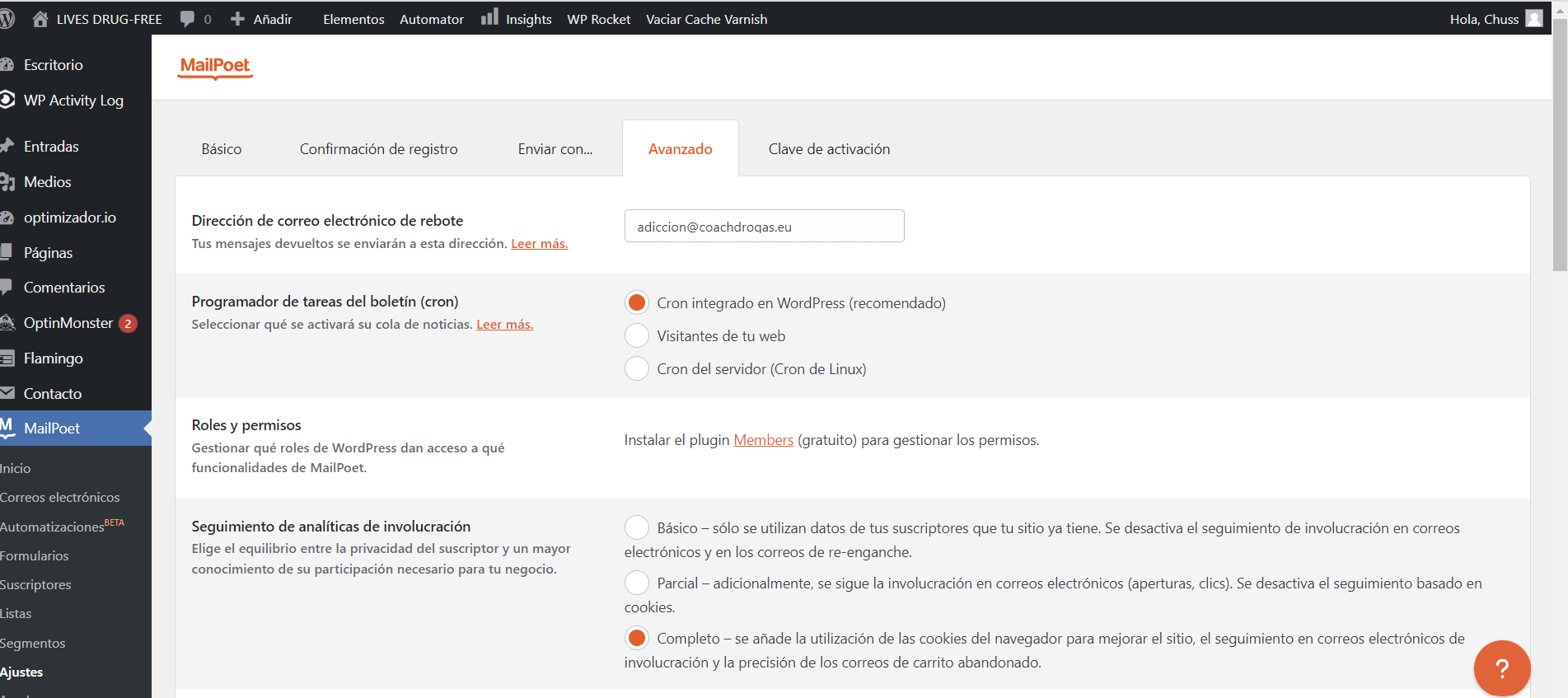The width and height of the screenshot is (1568, 698).
Task: Open Listas submenu item
Action: tap(16, 613)
